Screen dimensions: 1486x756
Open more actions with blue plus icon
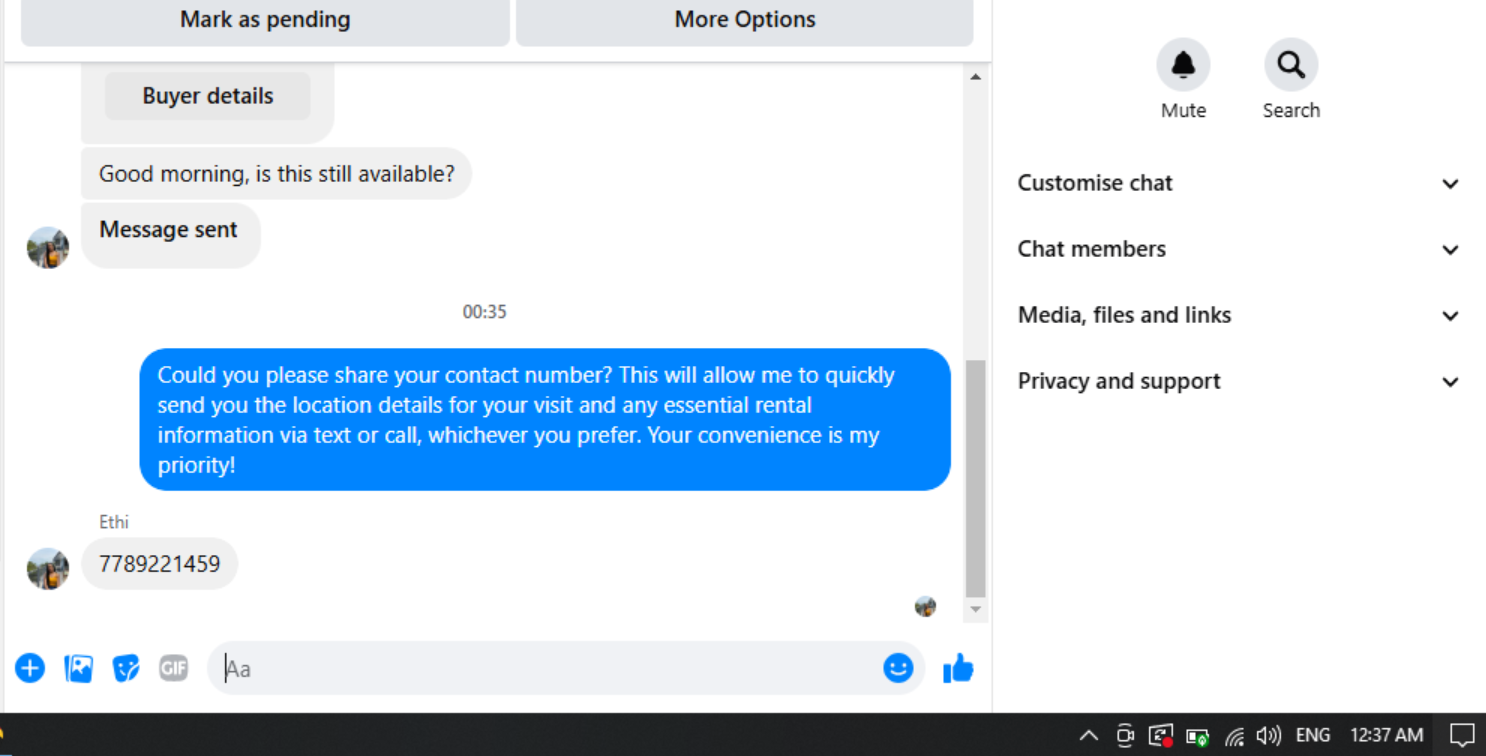pos(30,668)
